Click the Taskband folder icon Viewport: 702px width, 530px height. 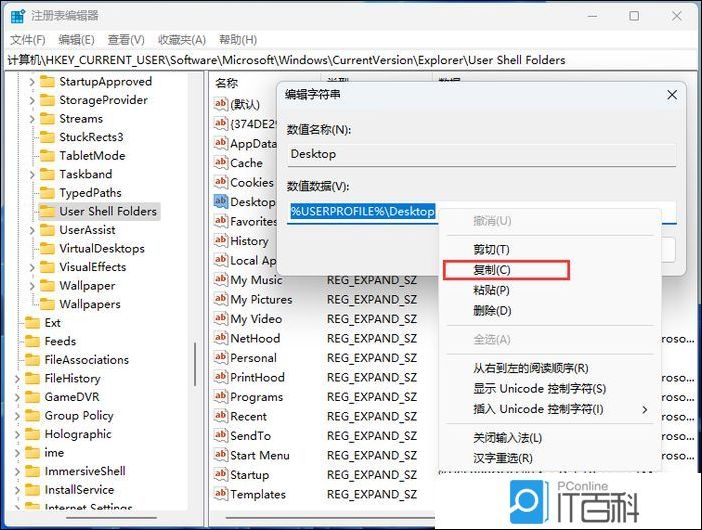[x=47, y=174]
